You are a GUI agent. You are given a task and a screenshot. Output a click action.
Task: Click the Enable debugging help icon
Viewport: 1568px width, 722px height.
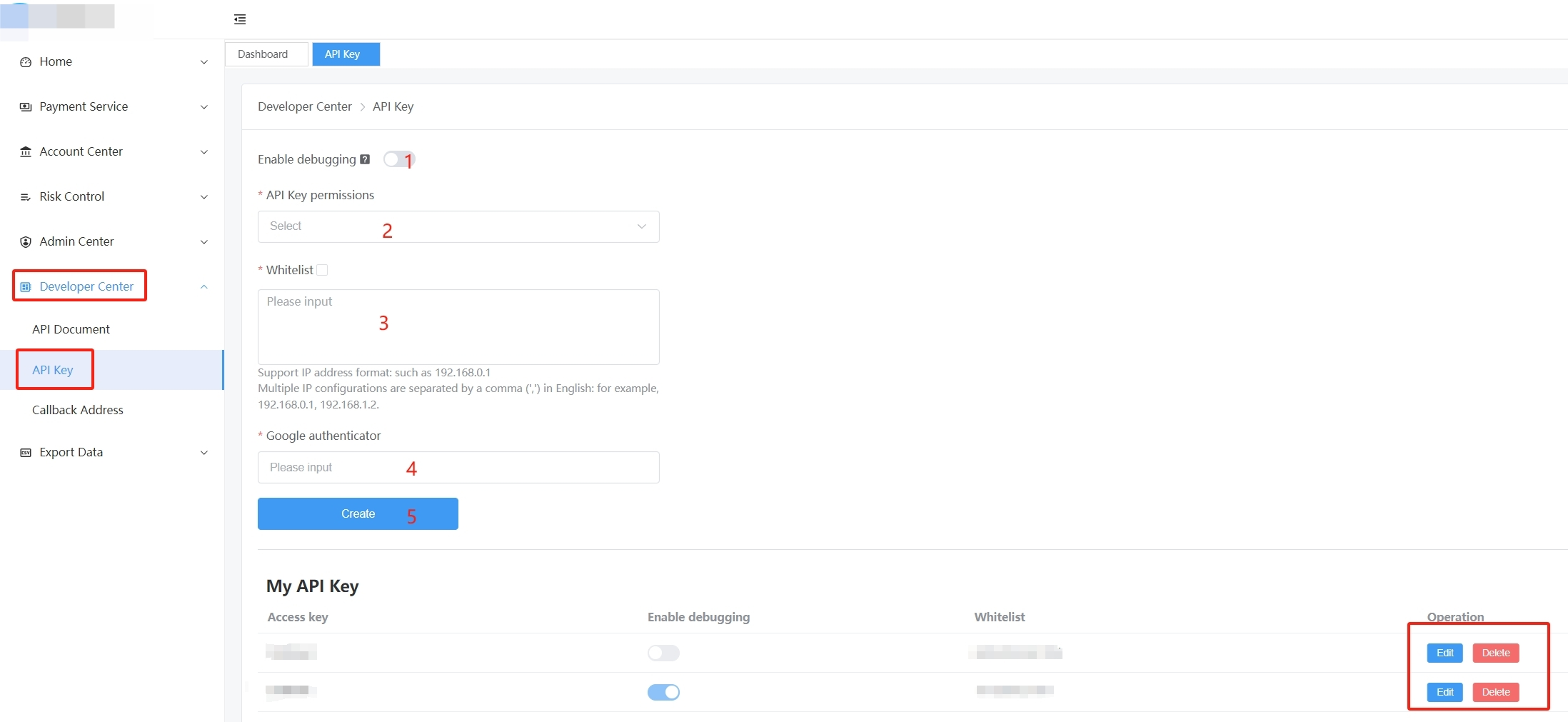365,159
